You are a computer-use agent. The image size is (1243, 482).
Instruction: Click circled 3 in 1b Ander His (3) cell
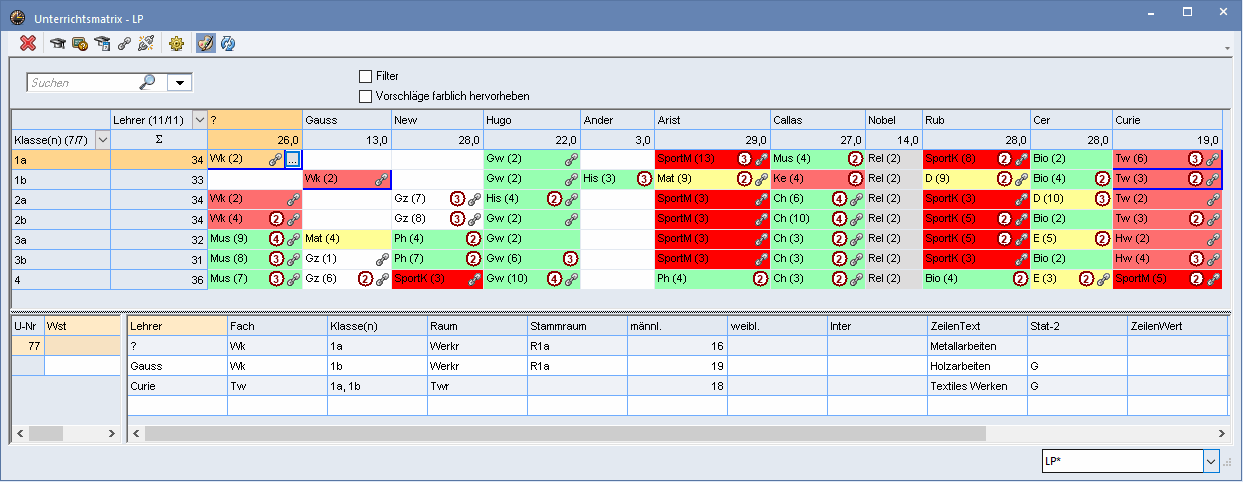(x=643, y=179)
